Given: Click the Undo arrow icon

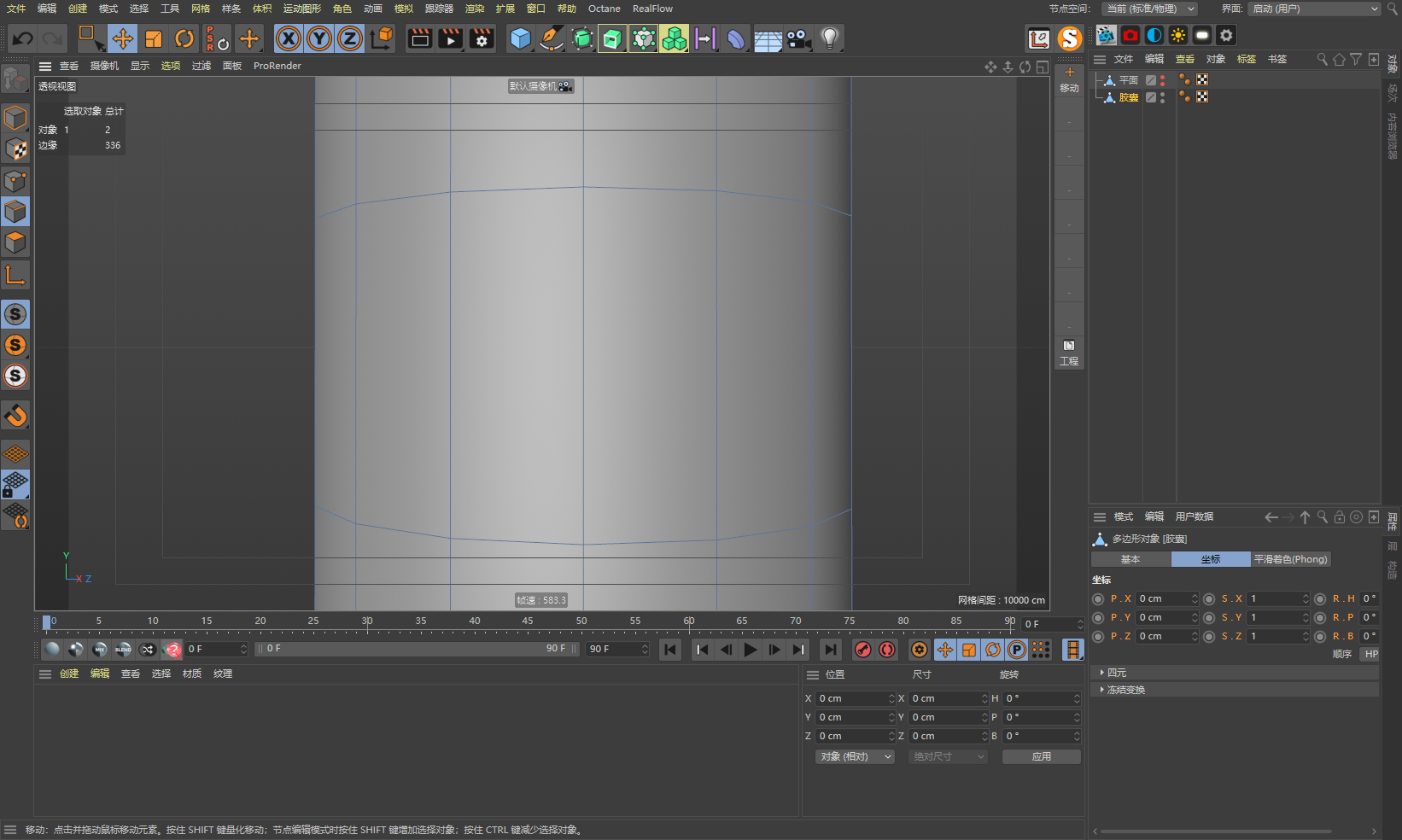Looking at the screenshot, I should click(23, 38).
